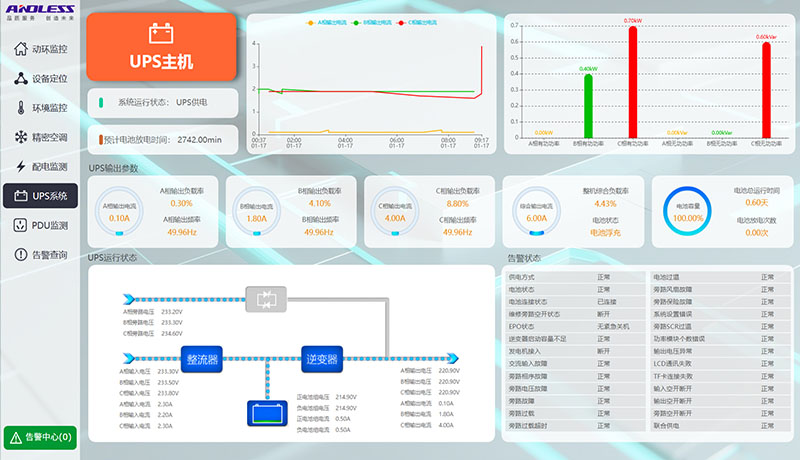Click the 整流器 block in the diagram
The width and height of the screenshot is (800, 460).
[x=203, y=357]
